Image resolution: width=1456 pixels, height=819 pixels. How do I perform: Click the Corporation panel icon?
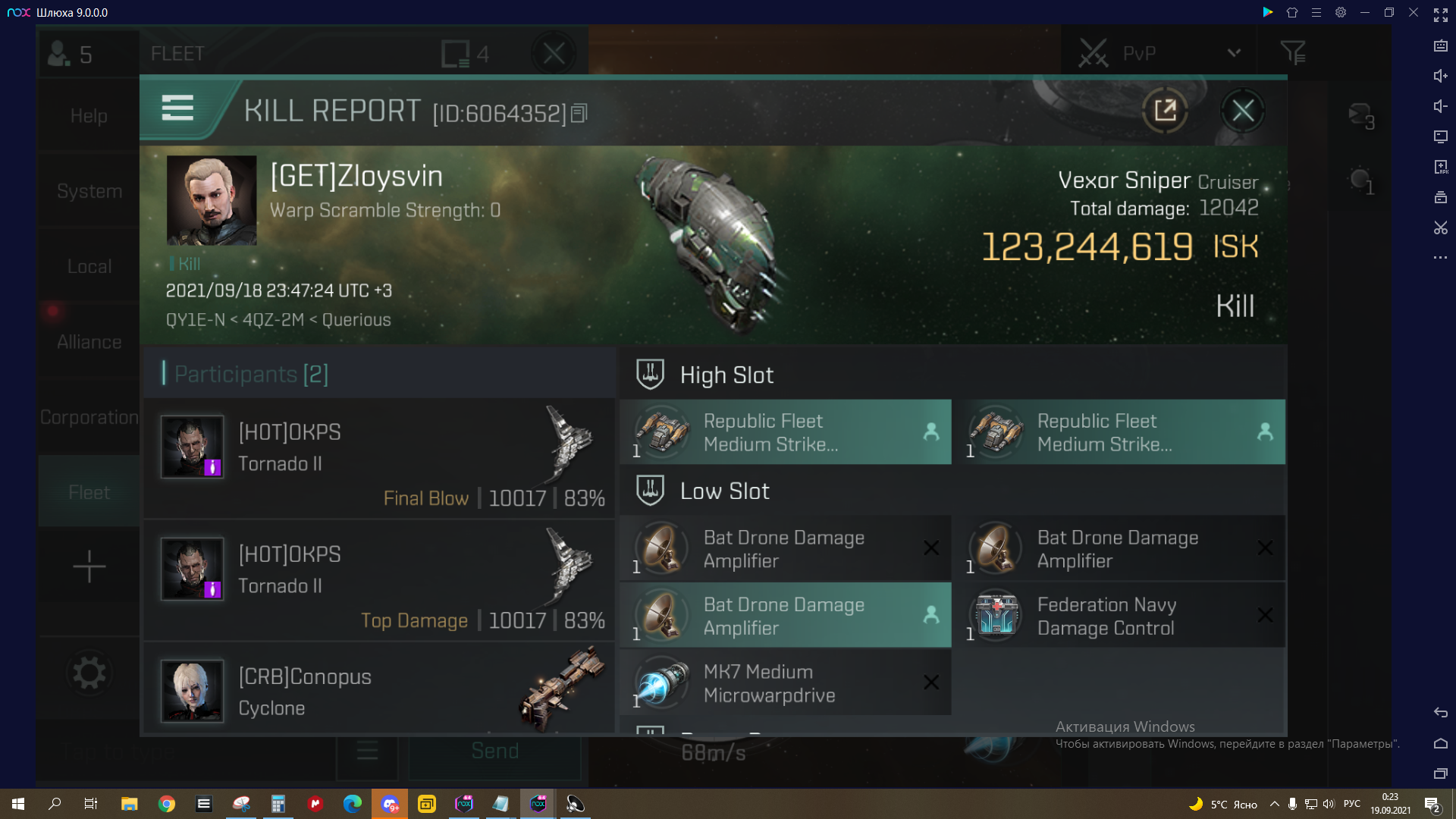pyautogui.click(x=89, y=417)
